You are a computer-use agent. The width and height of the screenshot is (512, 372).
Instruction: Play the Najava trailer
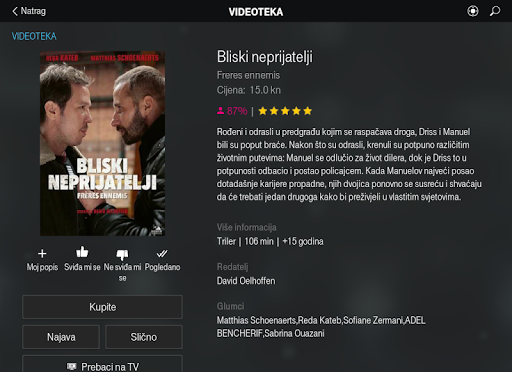[61, 337]
